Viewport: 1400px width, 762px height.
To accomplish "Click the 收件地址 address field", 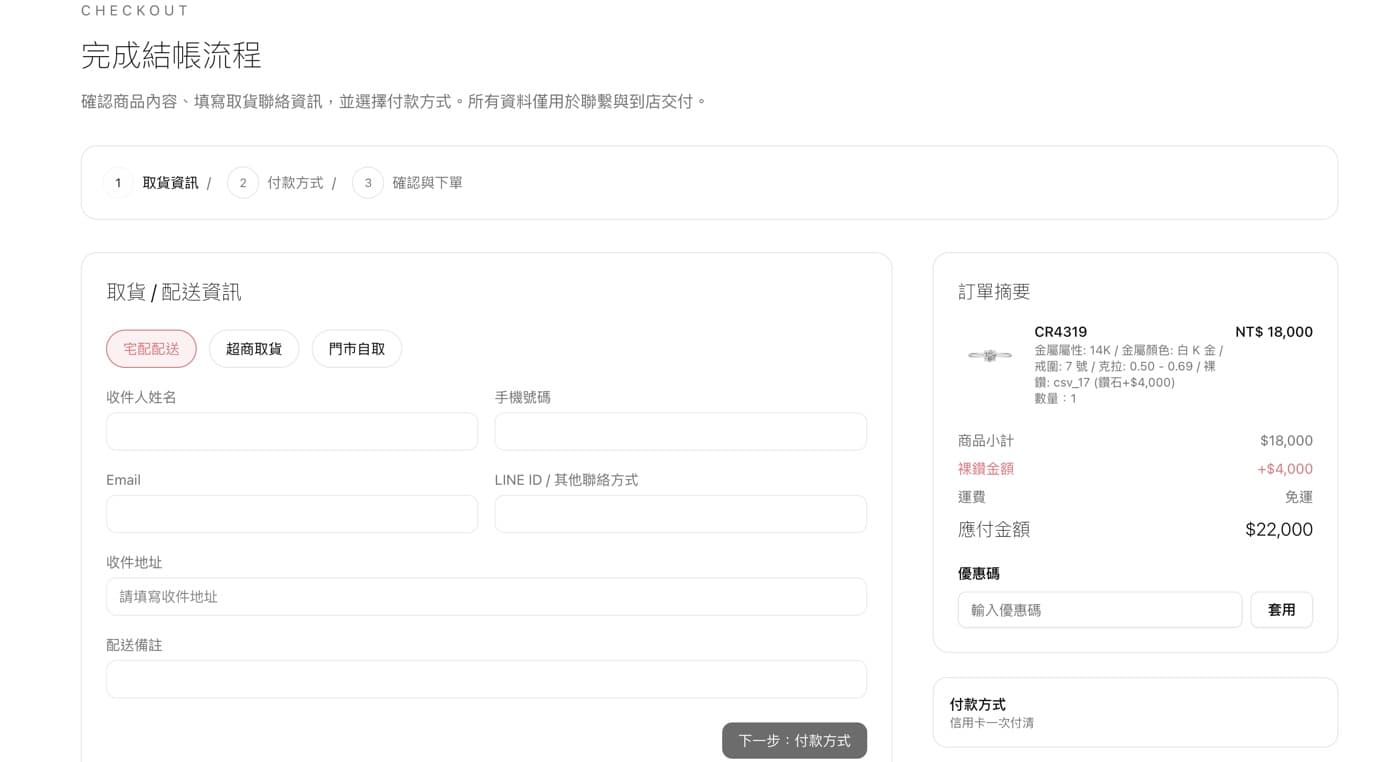I will 486,597.
